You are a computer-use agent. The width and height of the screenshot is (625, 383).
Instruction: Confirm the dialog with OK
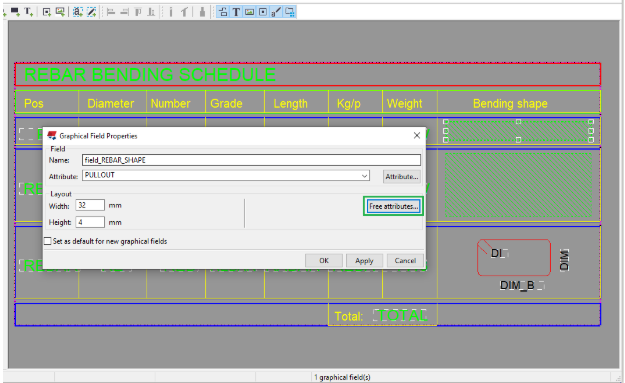pyautogui.click(x=324, y=261)
